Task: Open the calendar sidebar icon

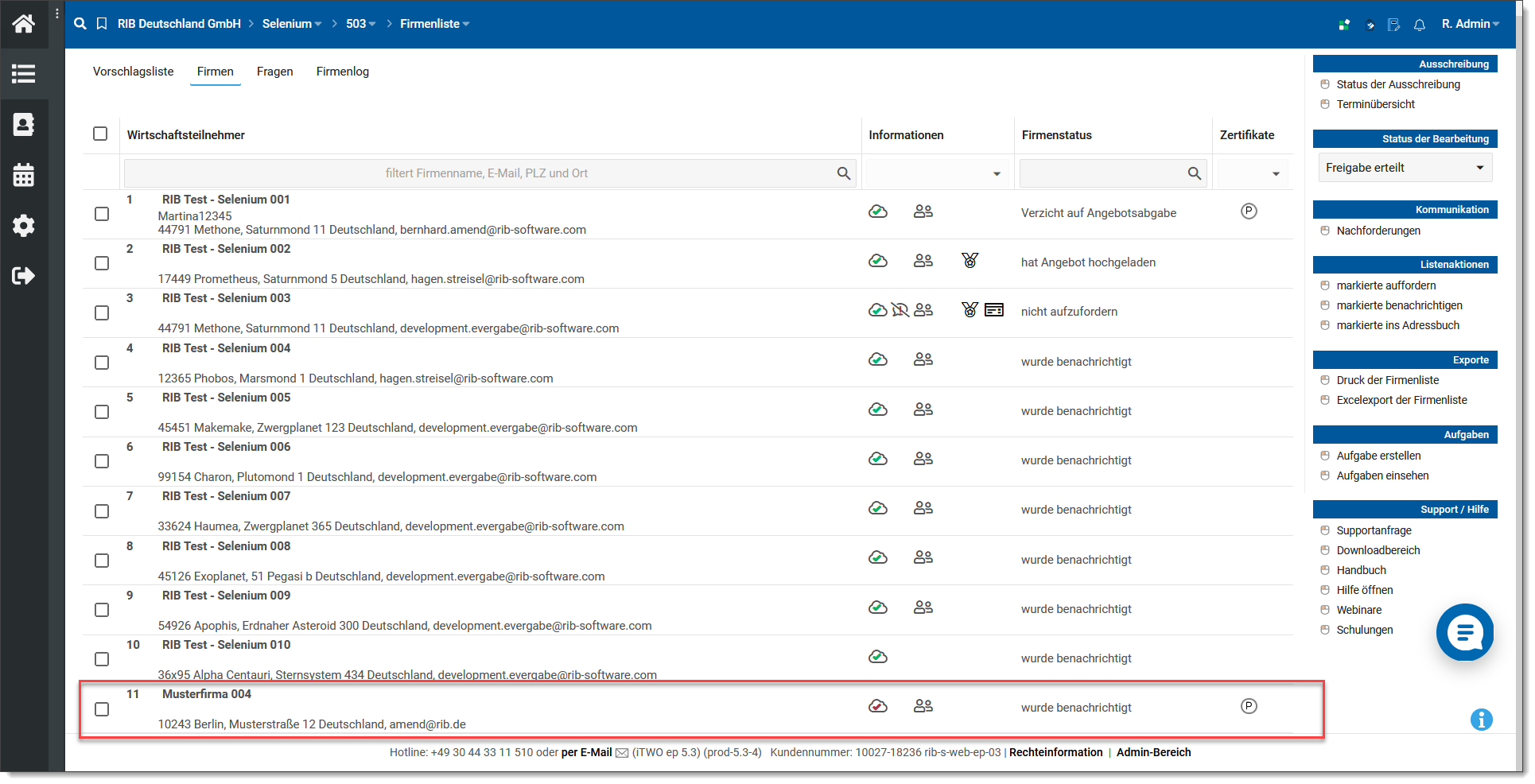Action: (24, 175)
